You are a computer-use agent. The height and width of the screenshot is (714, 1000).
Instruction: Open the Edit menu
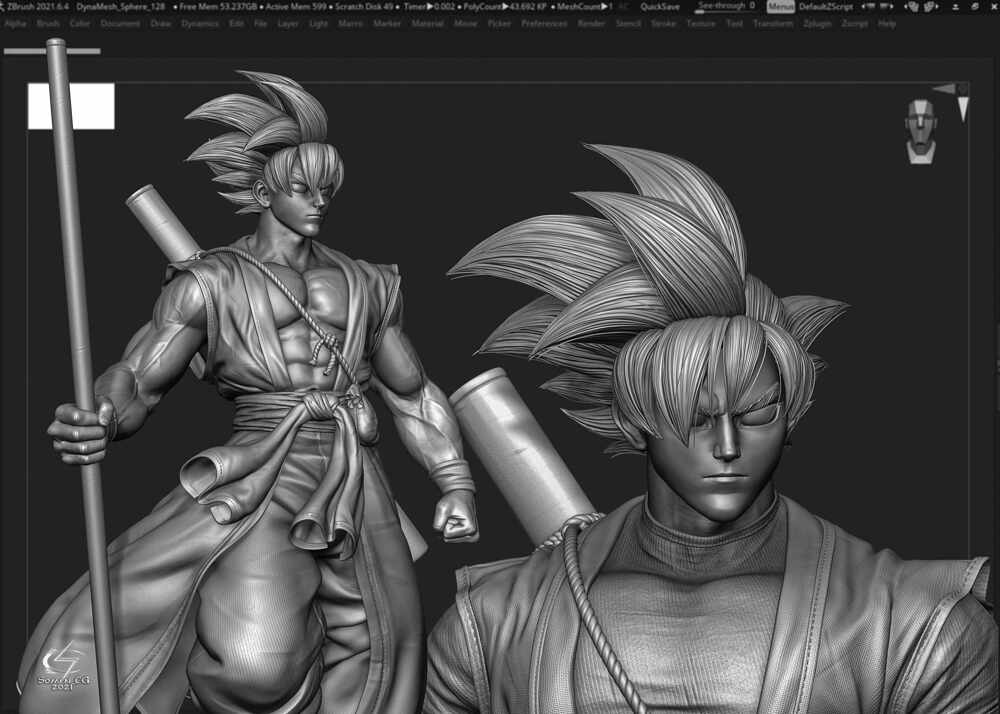237,24
